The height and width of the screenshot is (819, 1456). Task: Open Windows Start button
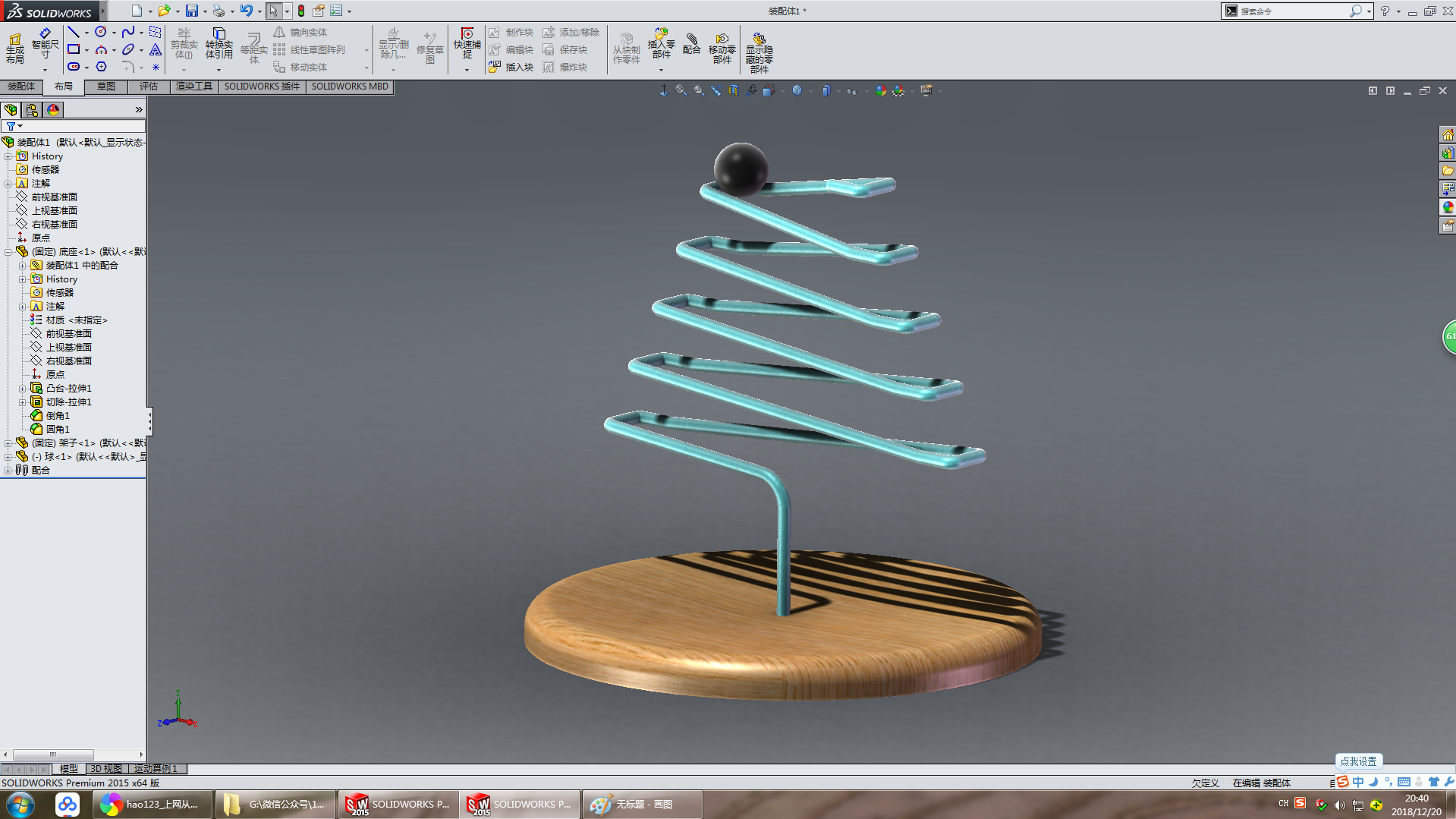pyautogui.click(x=20, y=804)
